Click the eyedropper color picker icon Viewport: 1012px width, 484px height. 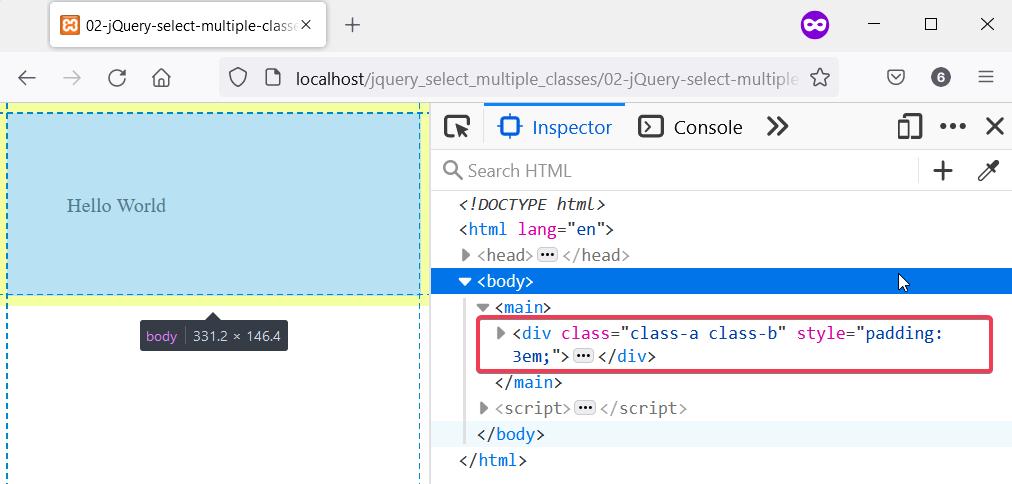click(988, 171)
